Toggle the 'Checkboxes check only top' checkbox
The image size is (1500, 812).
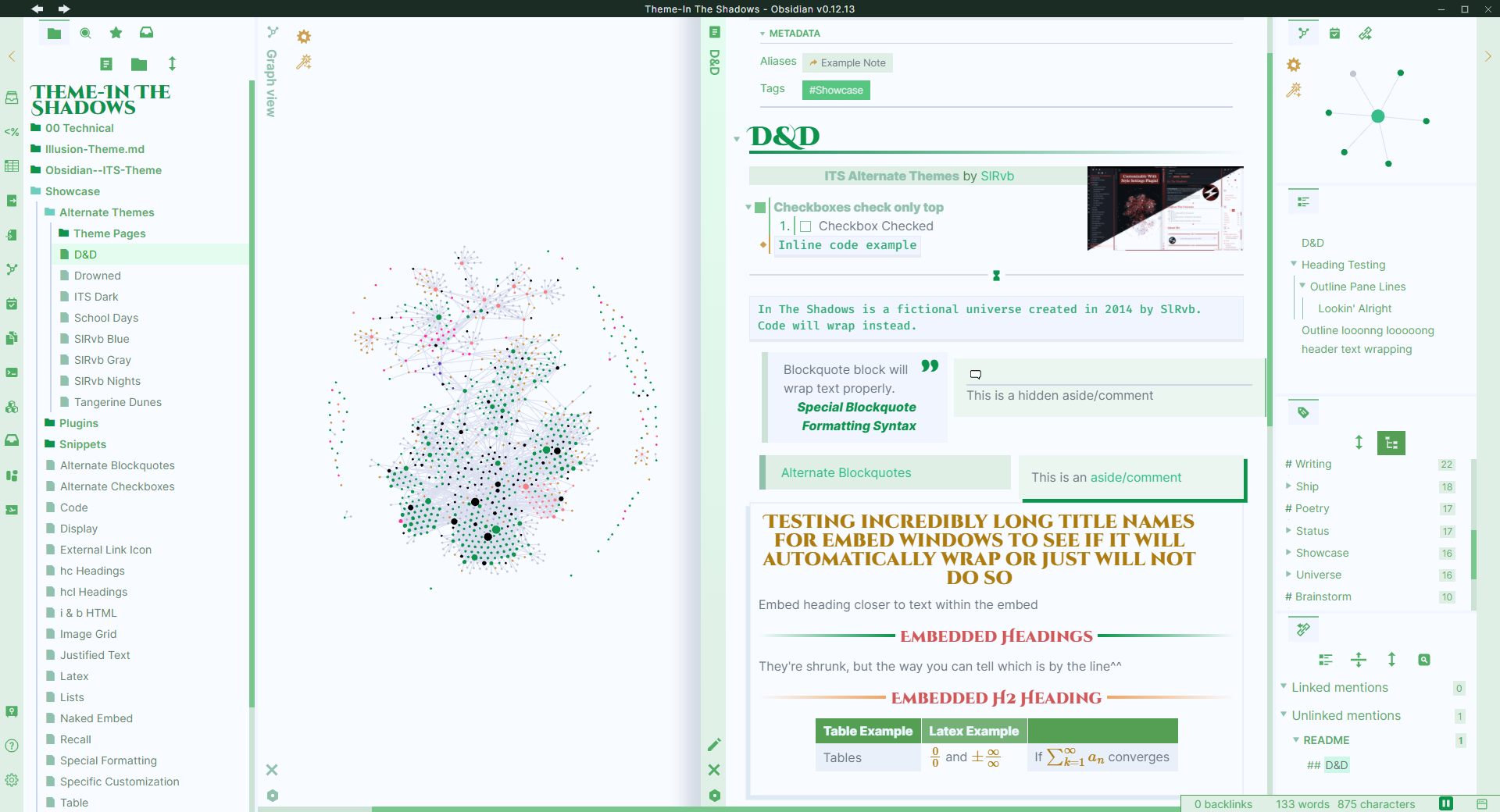pyautogui.click(x=760, y=208)
